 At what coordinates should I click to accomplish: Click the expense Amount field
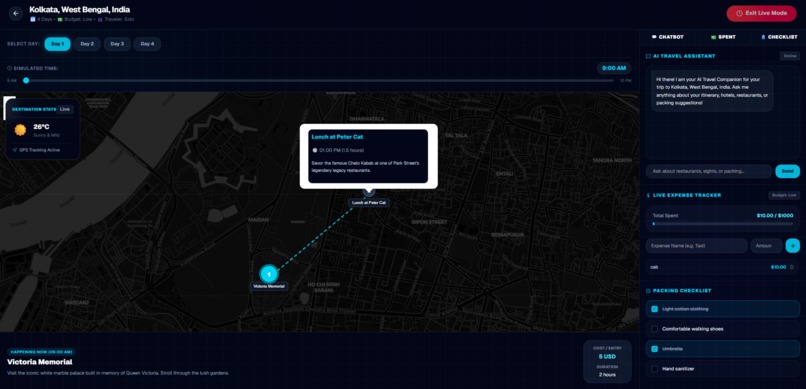(766, 246)
